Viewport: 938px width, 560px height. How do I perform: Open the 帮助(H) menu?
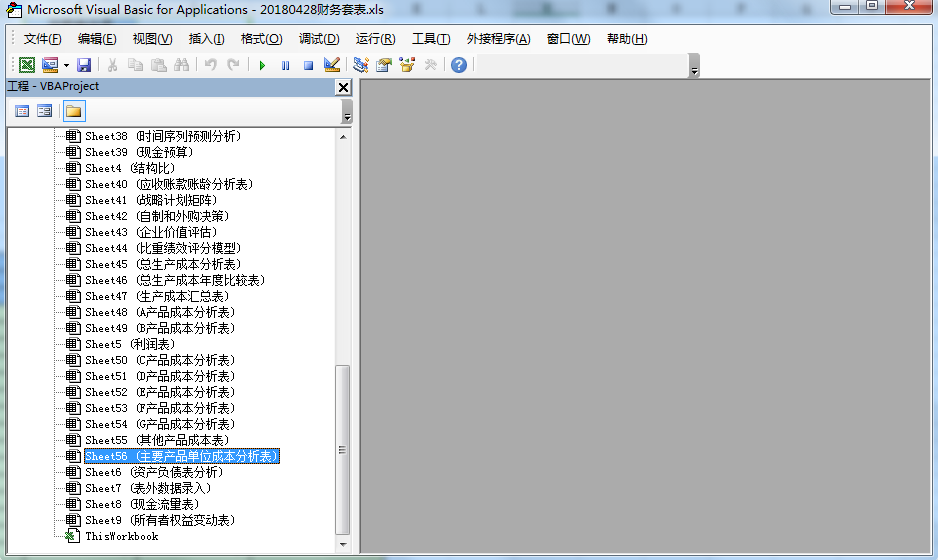tap(627, 39)
